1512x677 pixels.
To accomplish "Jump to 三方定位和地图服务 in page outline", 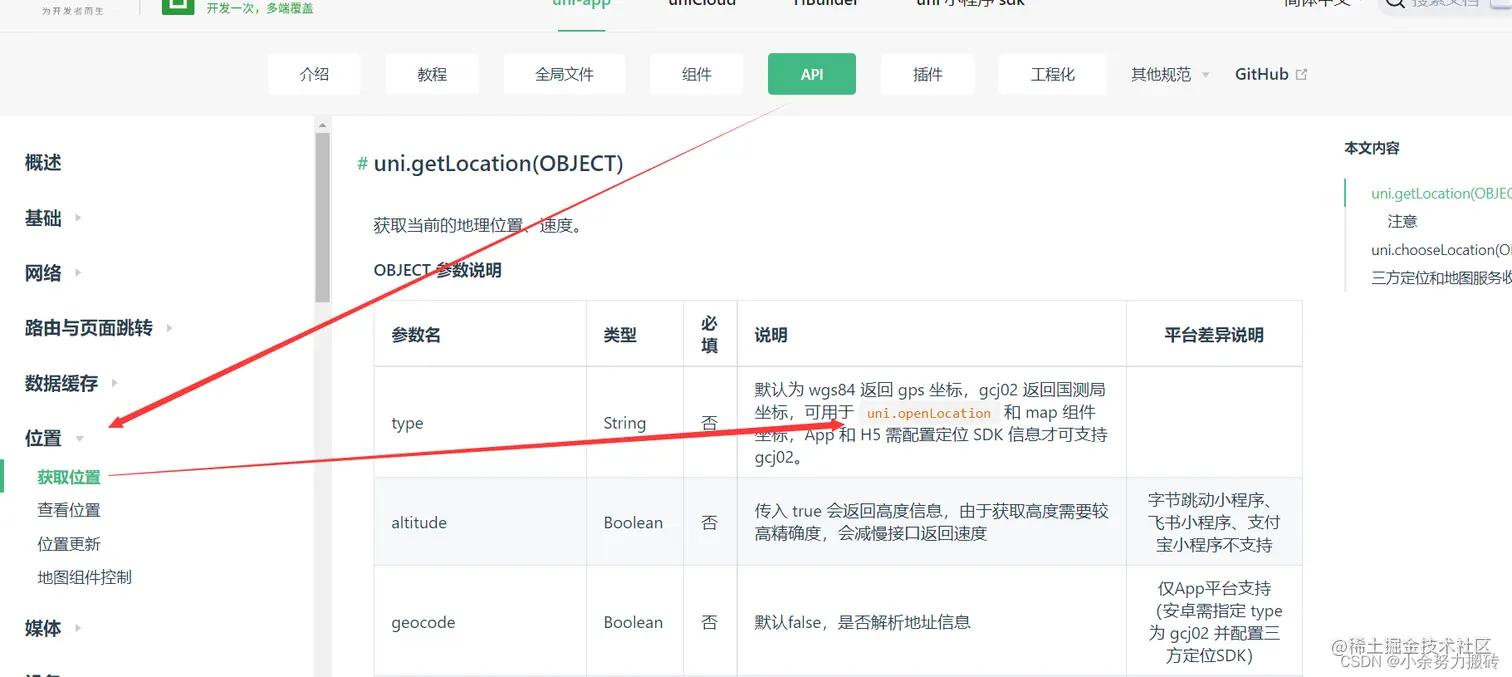I will point(1441,278).
